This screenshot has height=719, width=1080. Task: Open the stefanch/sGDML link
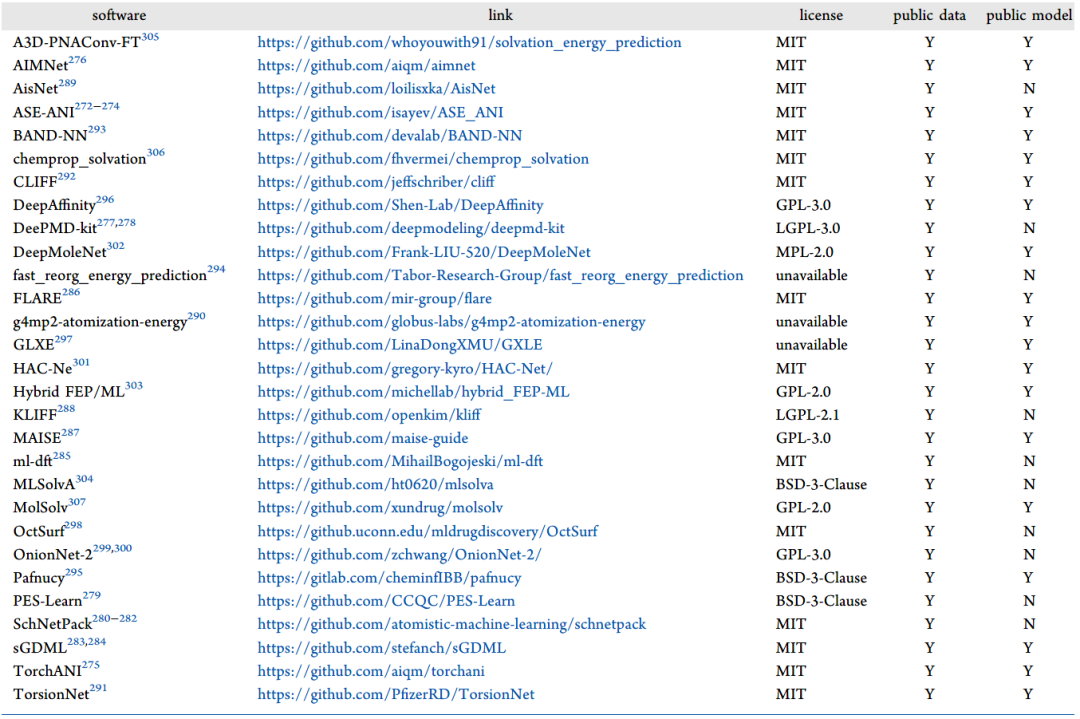pyautogui.click(x=382, y=648)
